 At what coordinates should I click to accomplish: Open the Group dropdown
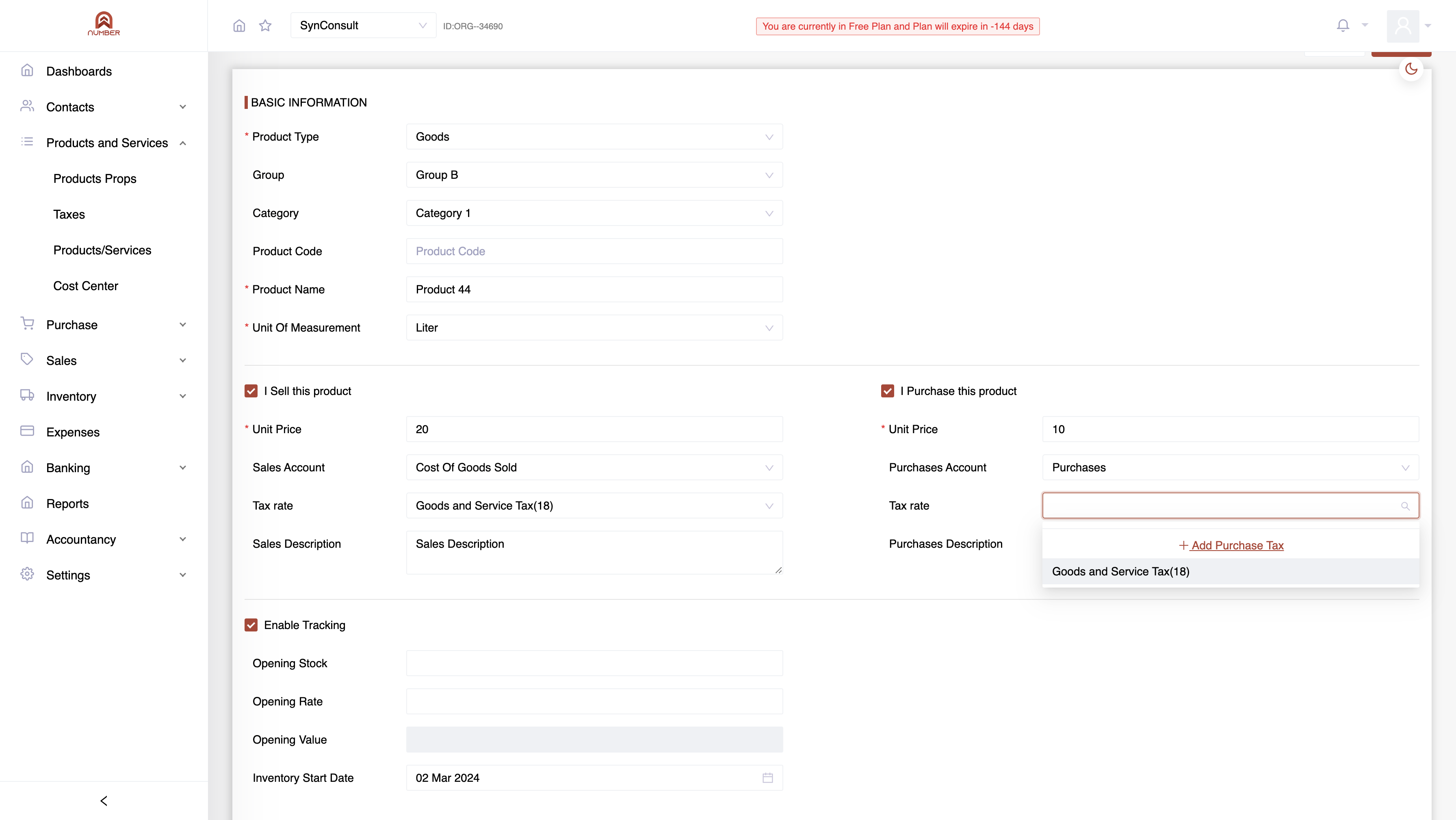[x=594, y=175]
